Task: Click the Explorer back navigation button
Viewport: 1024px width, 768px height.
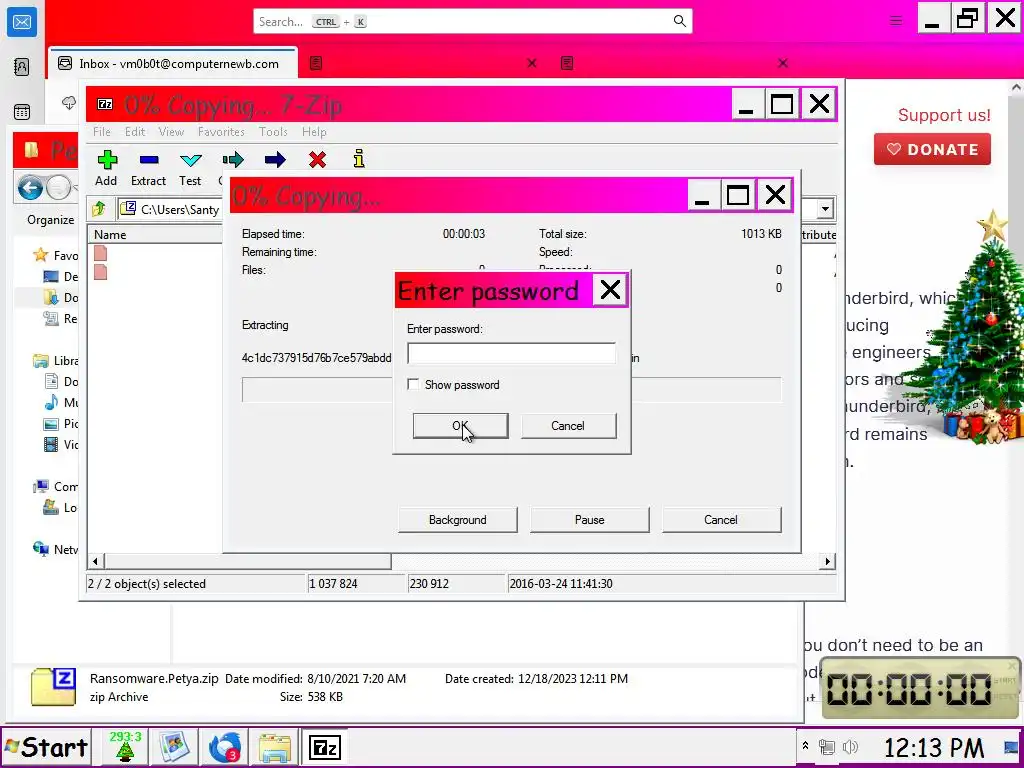Action: tap(30, 189)
